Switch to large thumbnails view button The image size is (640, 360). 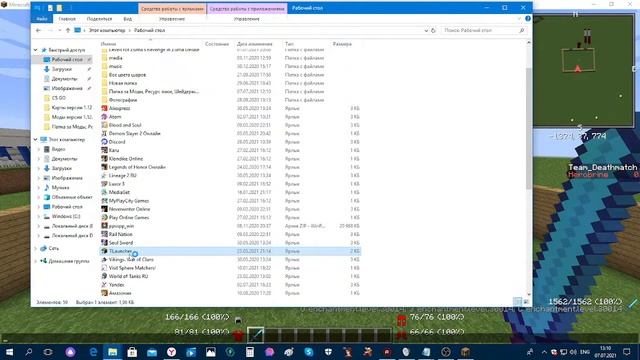526,302
